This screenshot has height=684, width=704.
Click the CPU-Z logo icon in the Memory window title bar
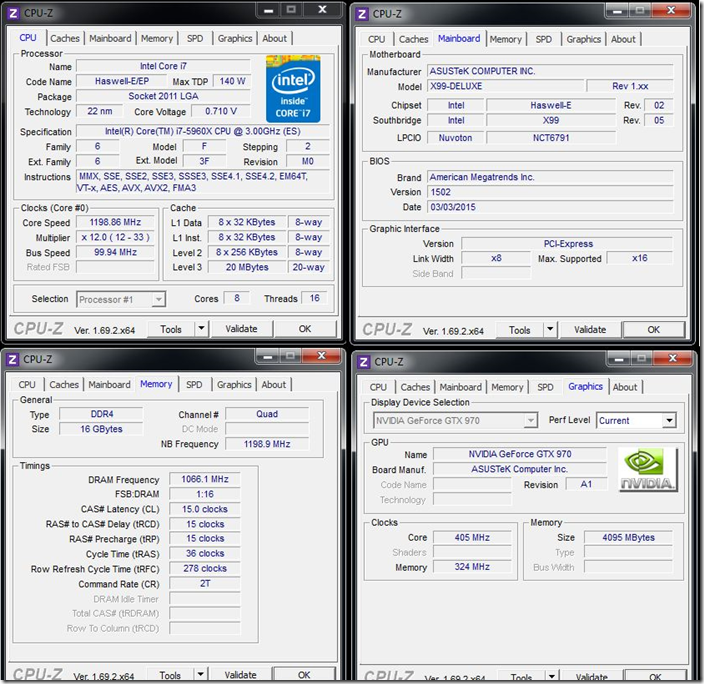click(13, 360)
